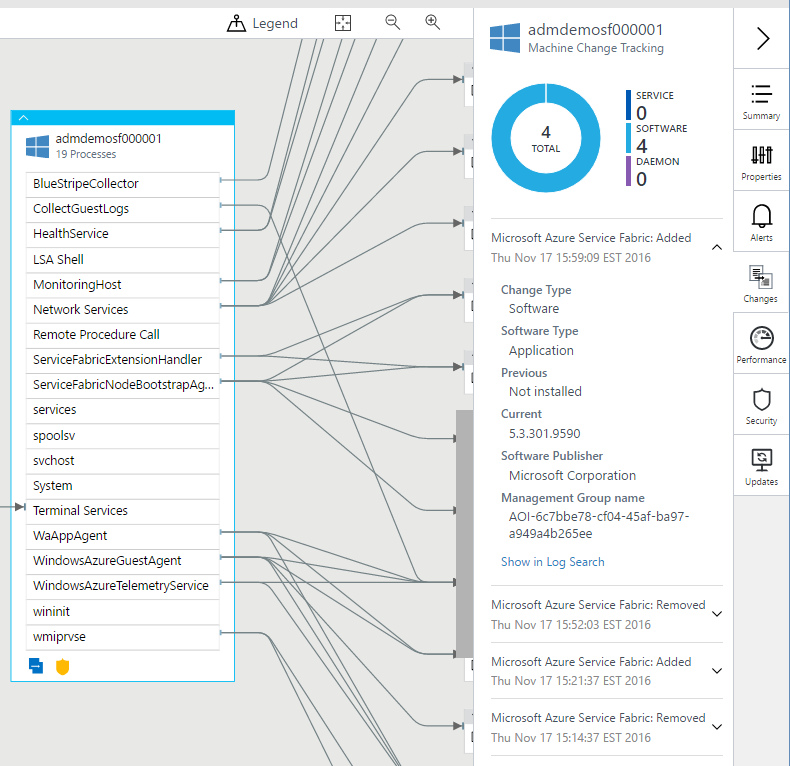Select the Network Services process
790x766 pixels.
pos(122,309)
